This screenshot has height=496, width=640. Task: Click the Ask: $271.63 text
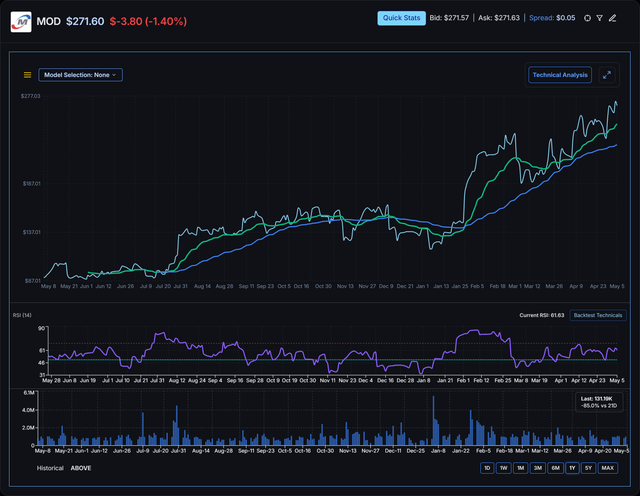[499, 18]
